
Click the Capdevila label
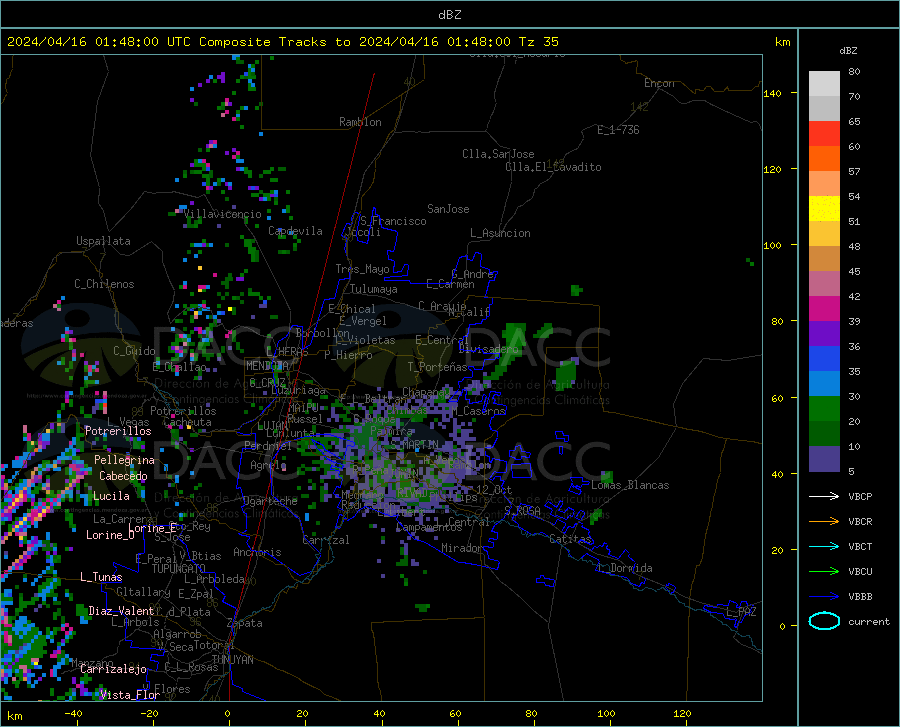coord(295,231)
